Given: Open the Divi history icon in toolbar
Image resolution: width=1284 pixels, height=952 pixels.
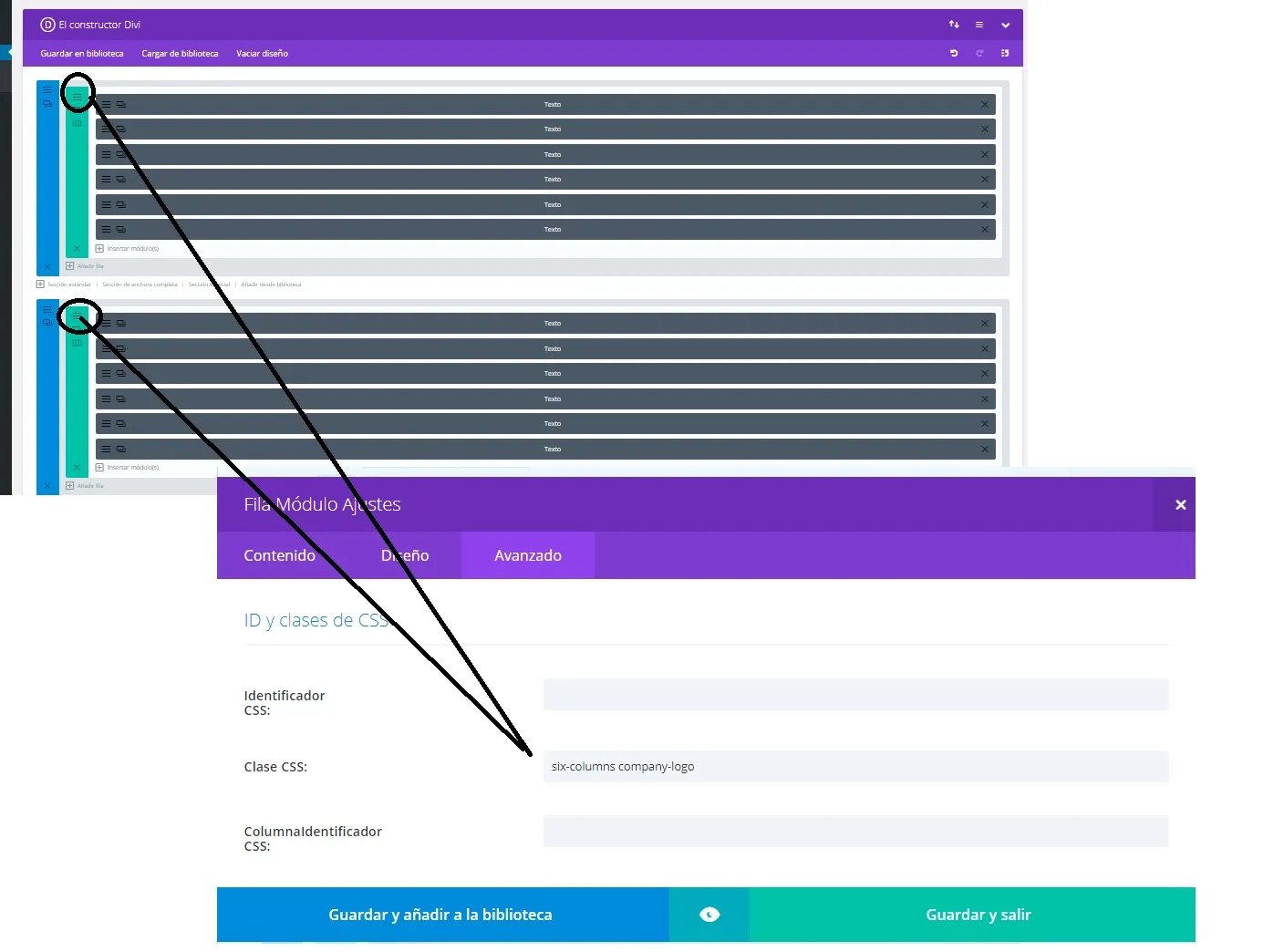Looking at the screenshot, I should point(1005,54).
